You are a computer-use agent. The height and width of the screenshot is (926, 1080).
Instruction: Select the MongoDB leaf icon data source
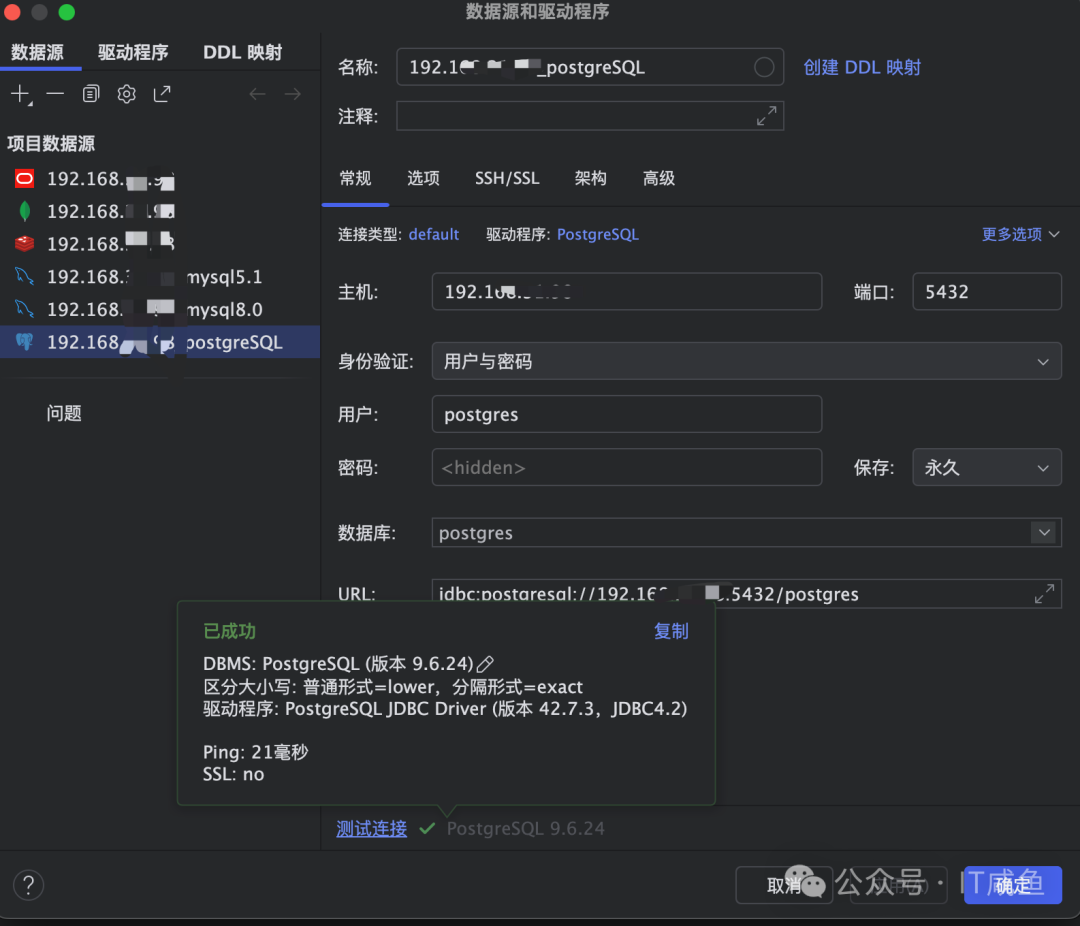[x=25, y=211]
